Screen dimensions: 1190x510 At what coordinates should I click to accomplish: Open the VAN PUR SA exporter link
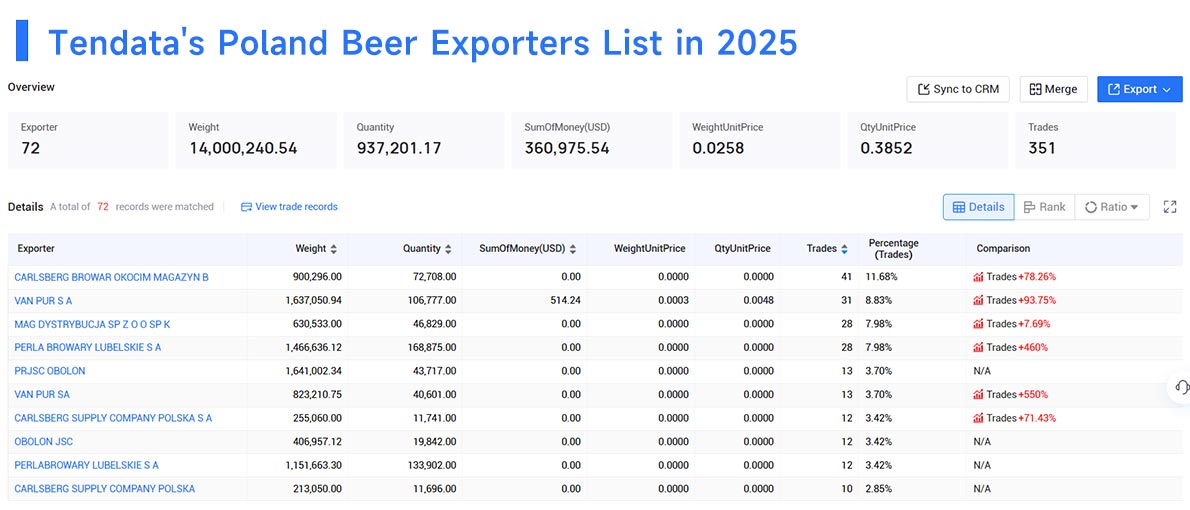pos(42,395)
